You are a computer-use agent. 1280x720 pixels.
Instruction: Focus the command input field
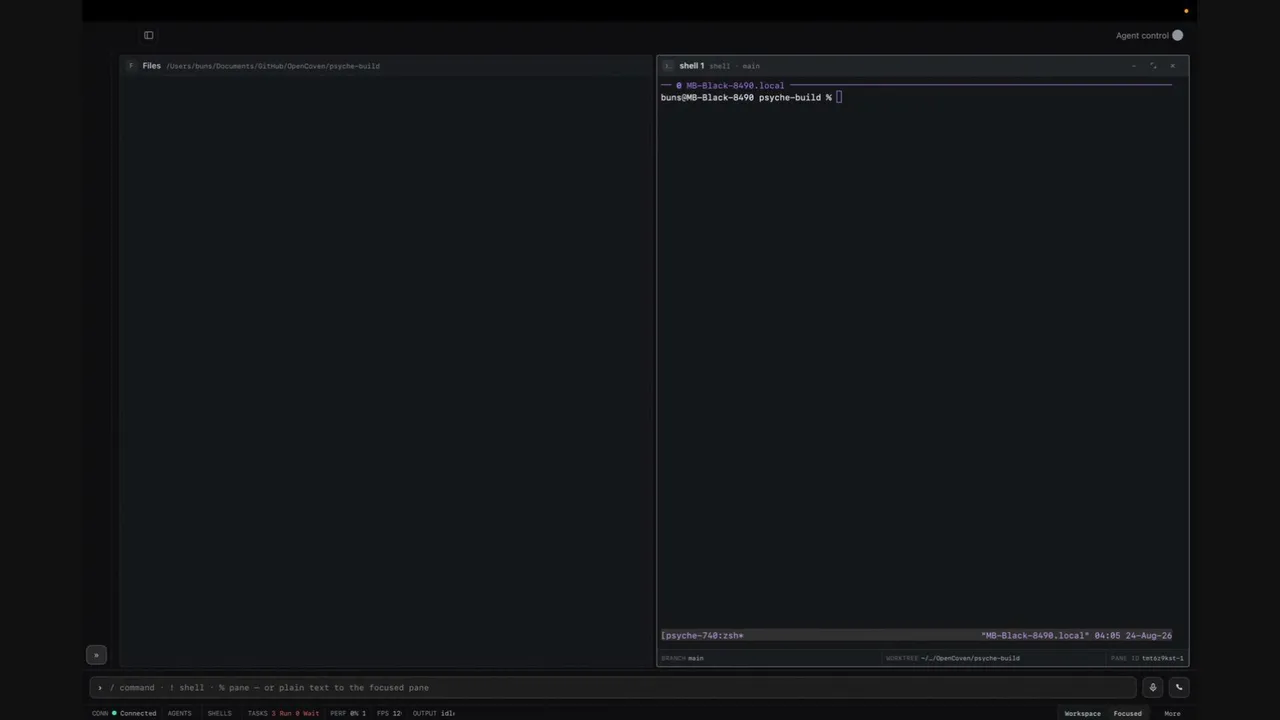[614, 687]
